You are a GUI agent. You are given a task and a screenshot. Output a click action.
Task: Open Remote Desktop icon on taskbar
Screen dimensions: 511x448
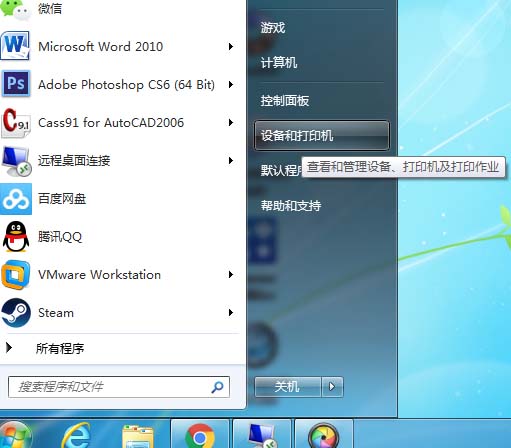click(262, 435)
